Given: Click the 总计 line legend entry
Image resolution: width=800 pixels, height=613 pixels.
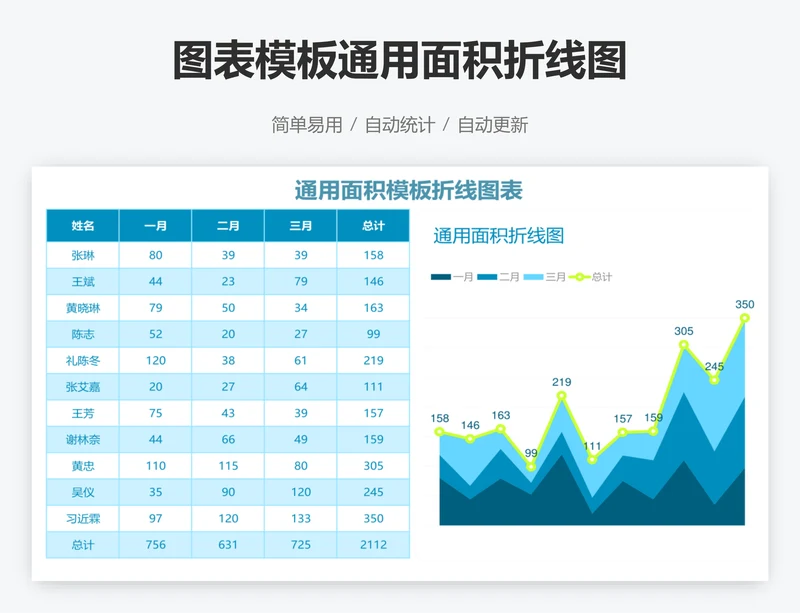Looking at the screenshot, I should tap(591, 277).
